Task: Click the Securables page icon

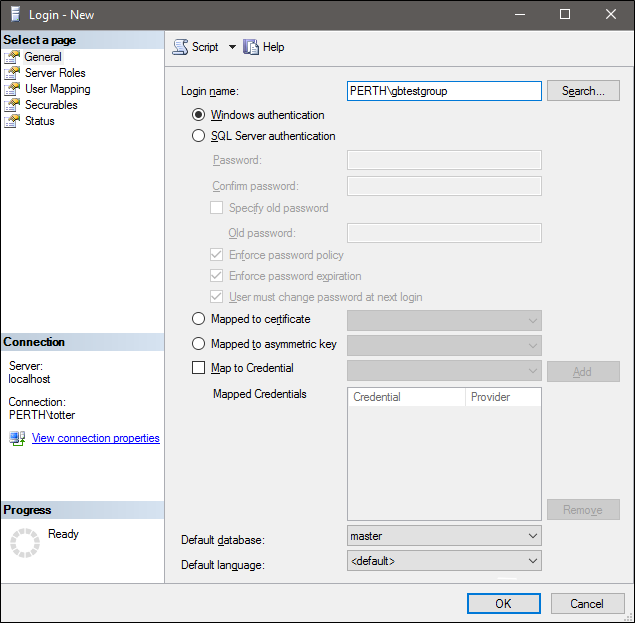Action: click(12, 105)
